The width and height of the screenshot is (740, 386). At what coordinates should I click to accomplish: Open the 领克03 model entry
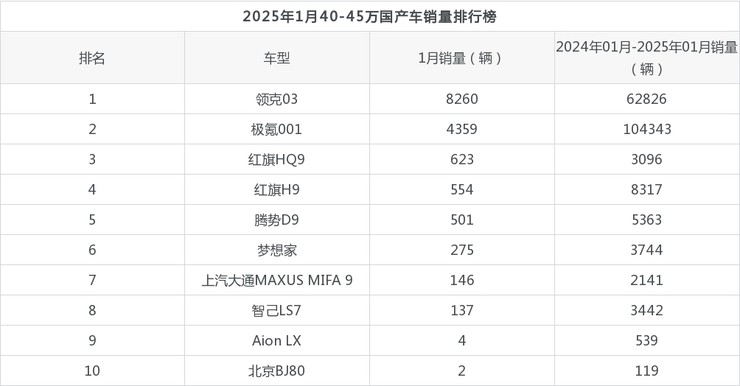point(277,99)
